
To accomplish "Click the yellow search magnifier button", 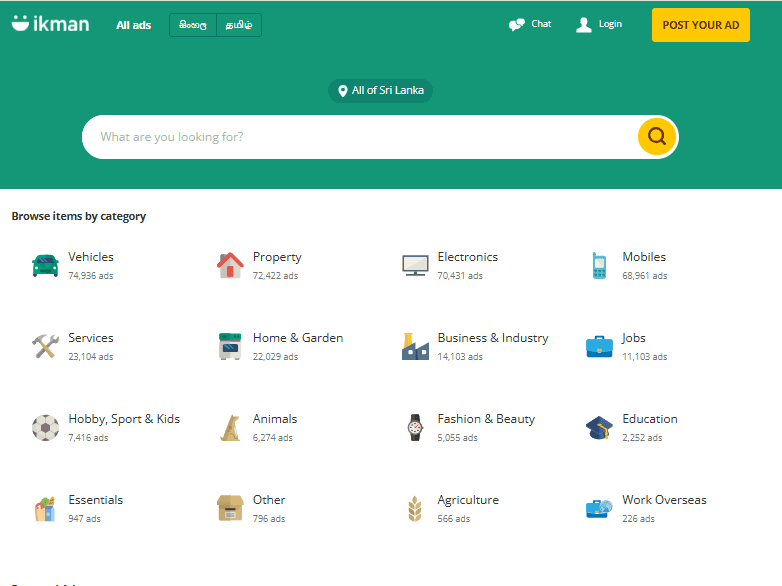I will pyautogui.click(x=656, y=136).
